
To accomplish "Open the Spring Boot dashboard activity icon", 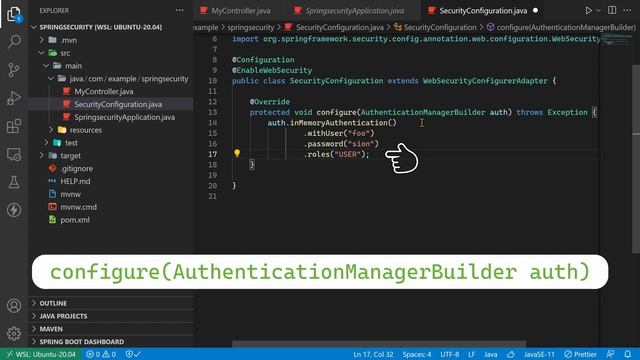I will click(14, 210).
